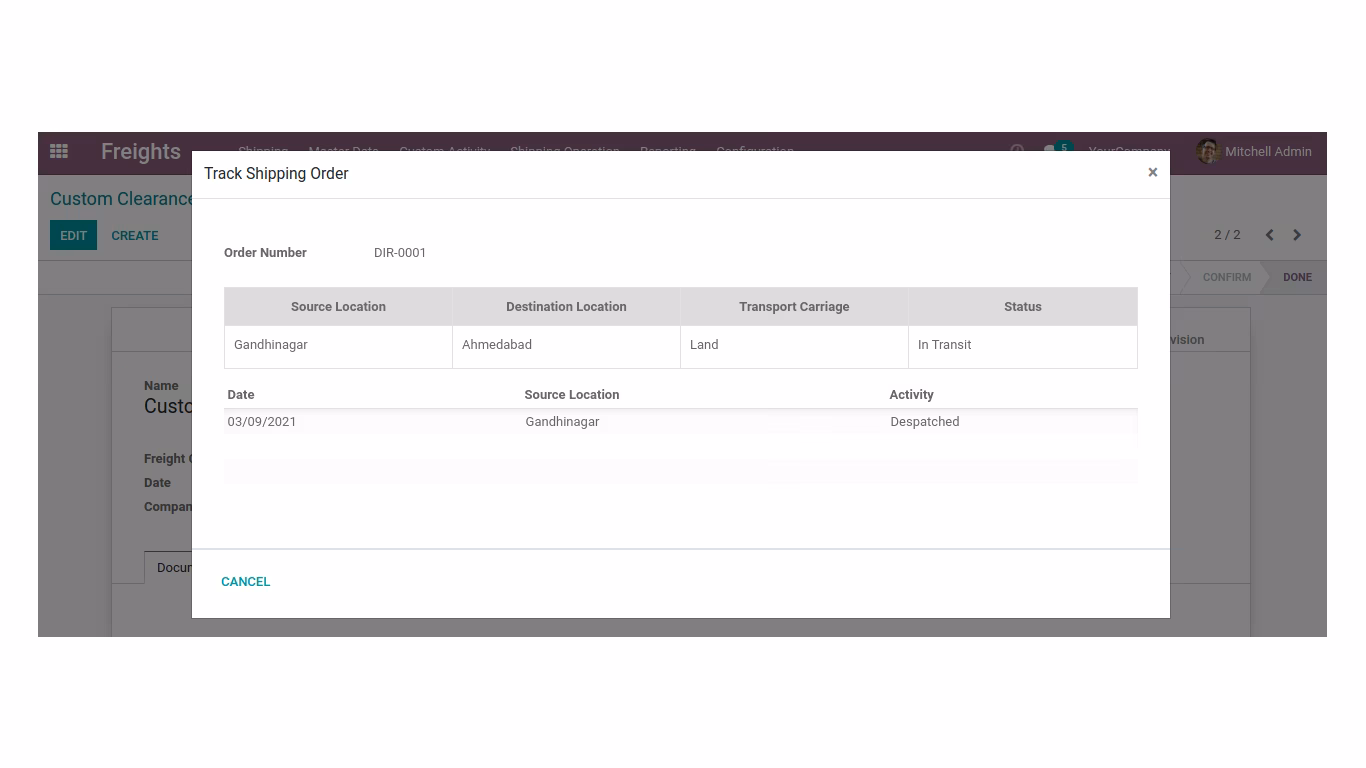Image resolution: width=1366 pixels, height=768 pixels.
Task: Click the Freights app title
Action: tap(140, 151)
